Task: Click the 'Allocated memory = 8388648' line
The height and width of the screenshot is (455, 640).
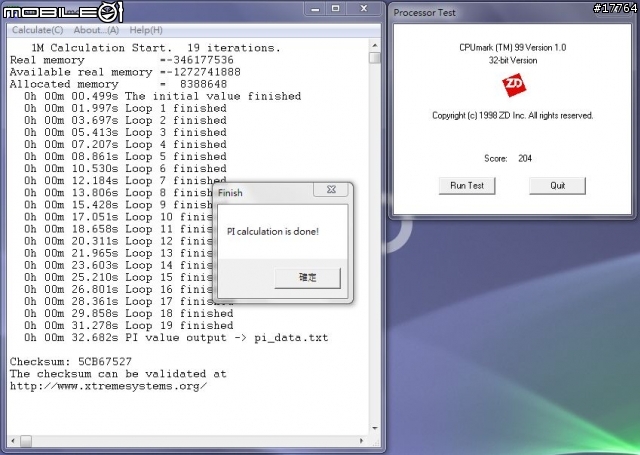Action: pyautogui.click(x=118, y=84)
